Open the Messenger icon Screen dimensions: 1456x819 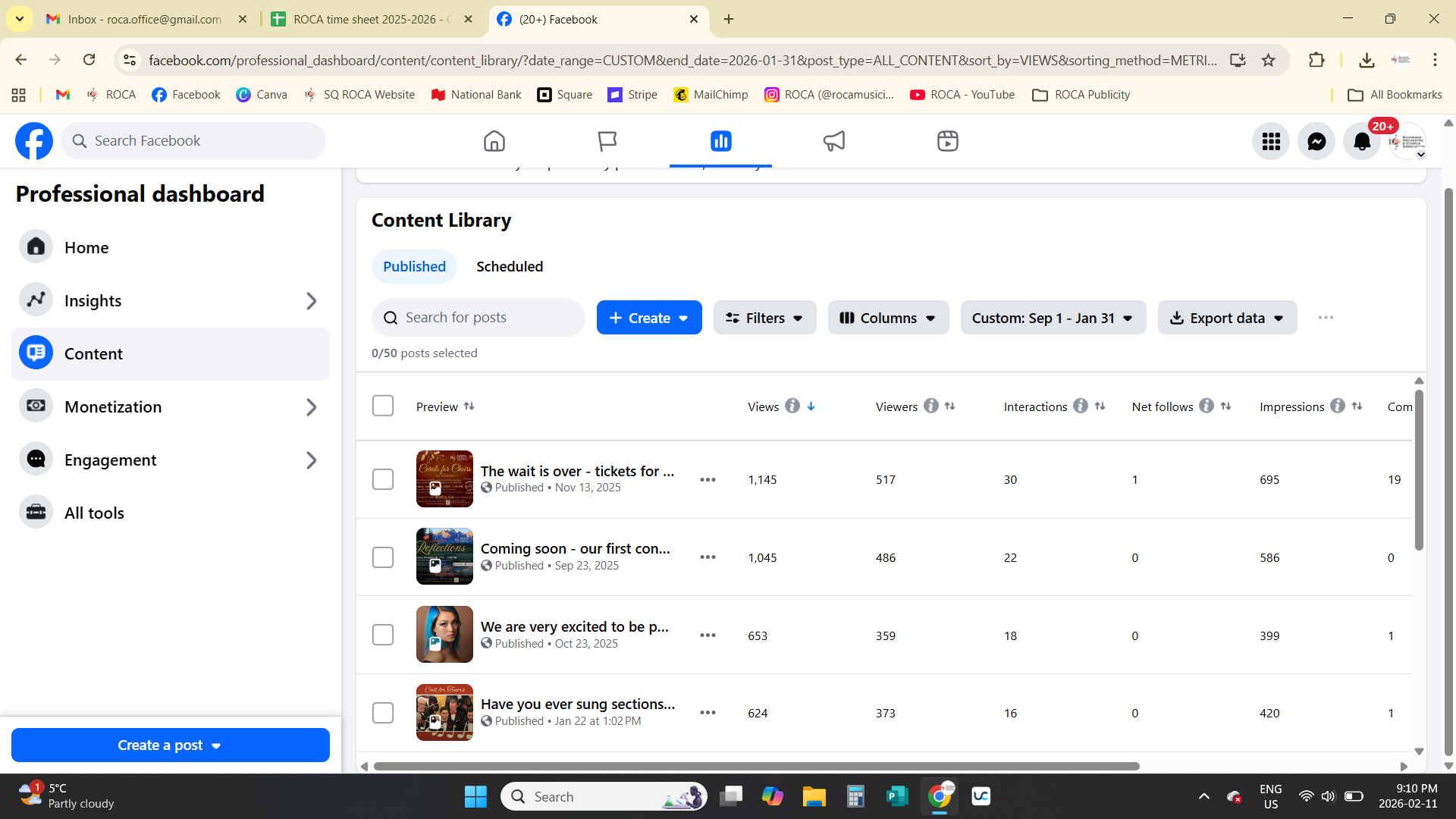(1316, 141)
